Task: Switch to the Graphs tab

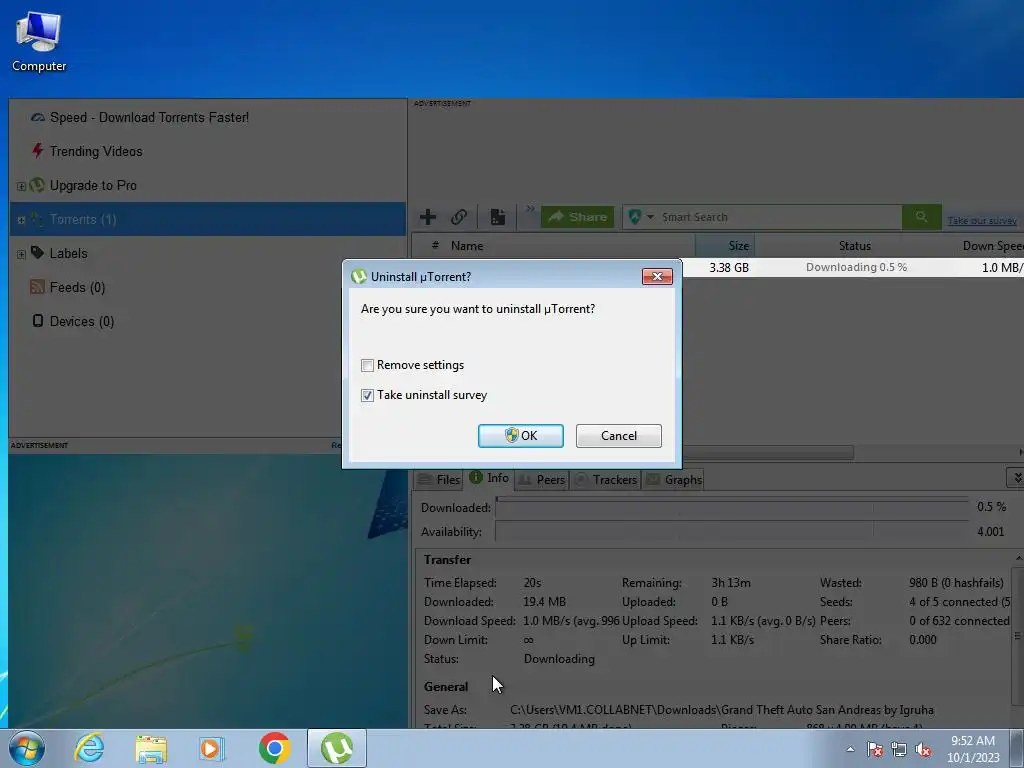Action: coord(673,480)
